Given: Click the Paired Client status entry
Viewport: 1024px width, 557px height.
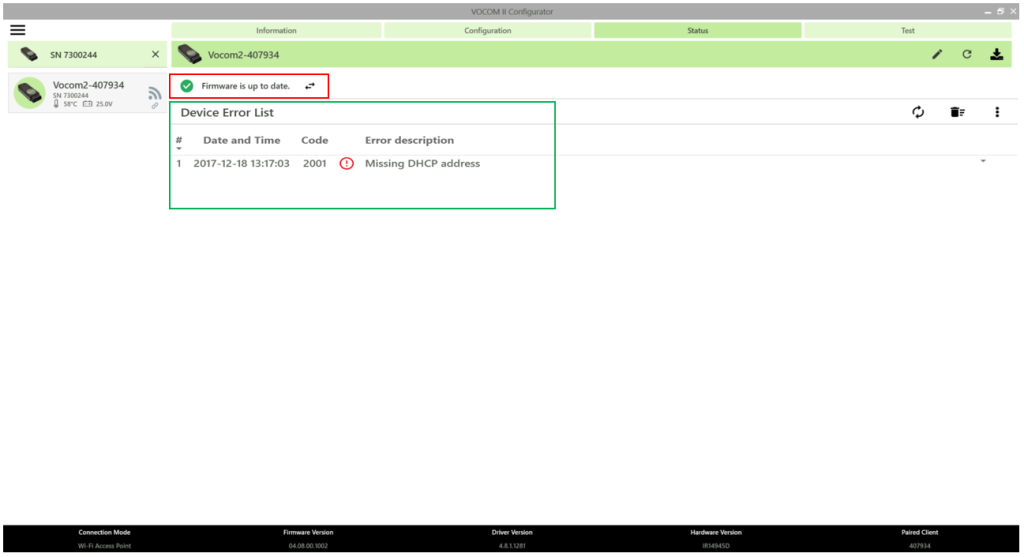Looking at the screenshot, I should (x=920, y=539).
